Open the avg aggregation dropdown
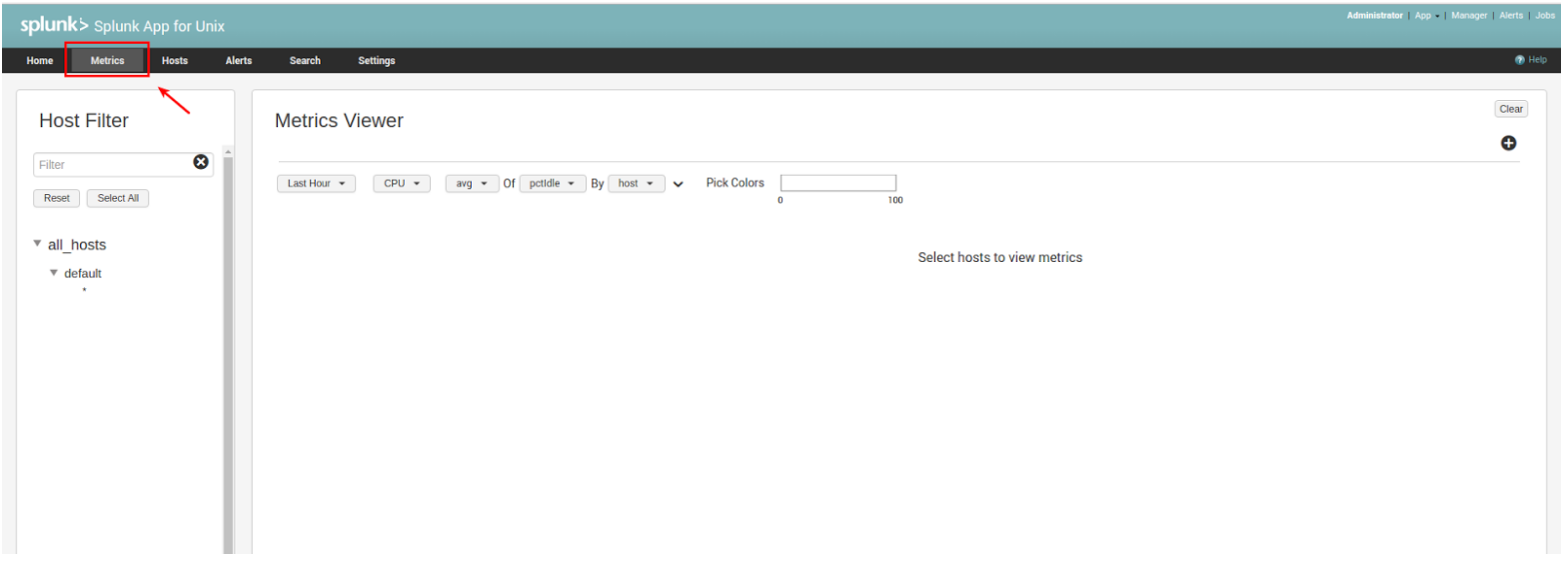Viewport: 1568px width, 569px height. click(x=471, y=184)
